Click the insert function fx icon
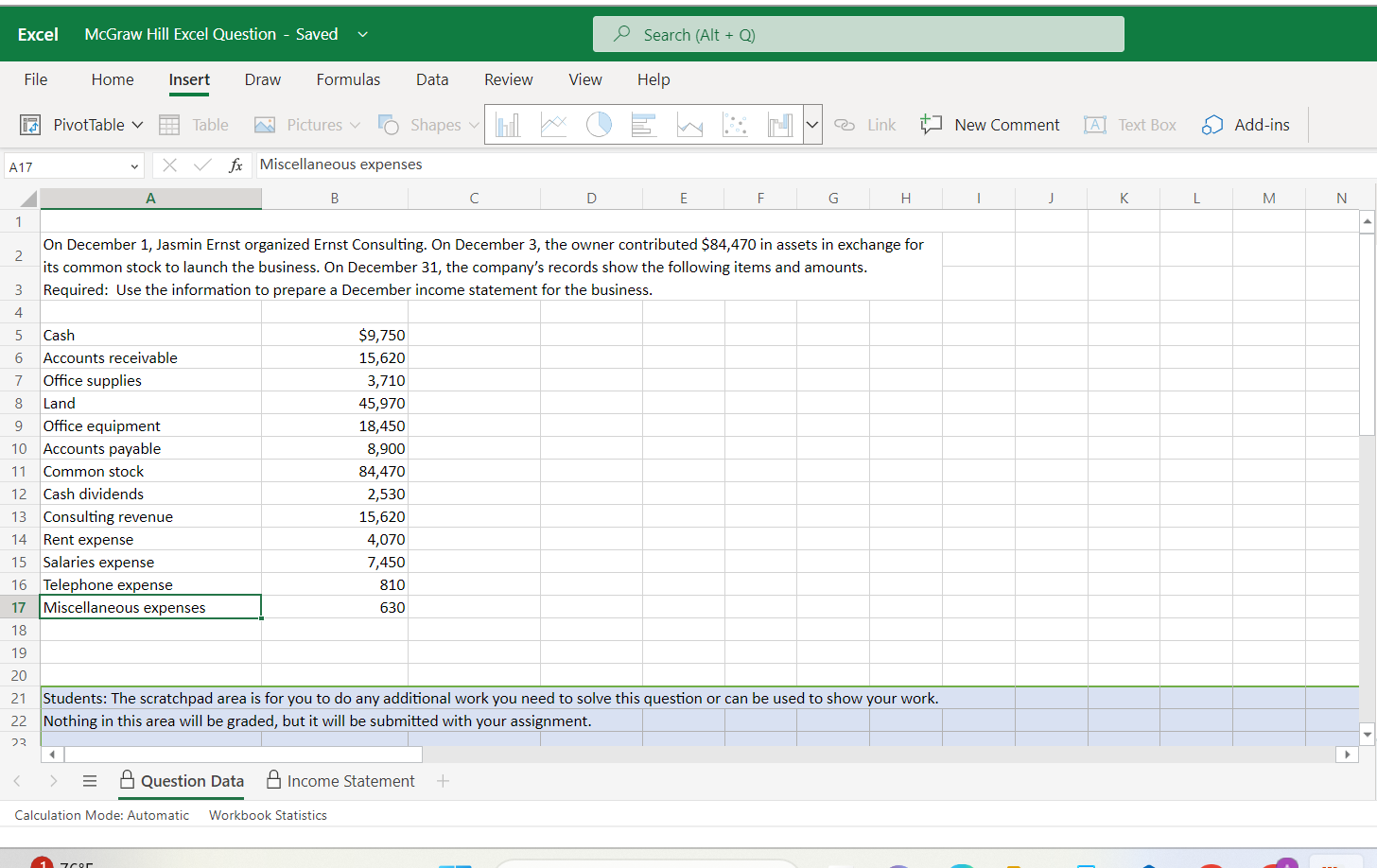This screenshot has width=1377, height=868. [x=235, y=165]
